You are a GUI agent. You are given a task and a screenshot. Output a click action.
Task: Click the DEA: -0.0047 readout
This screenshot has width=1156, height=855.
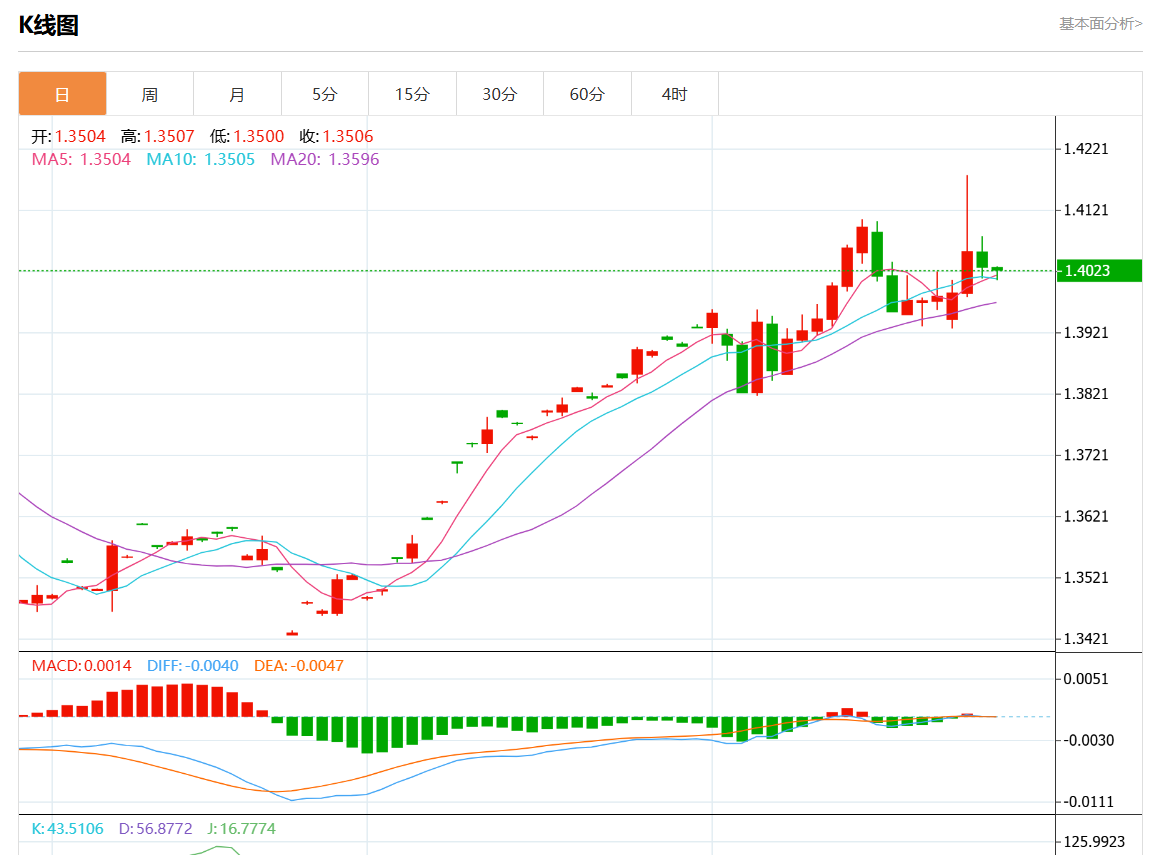[299, 666]
